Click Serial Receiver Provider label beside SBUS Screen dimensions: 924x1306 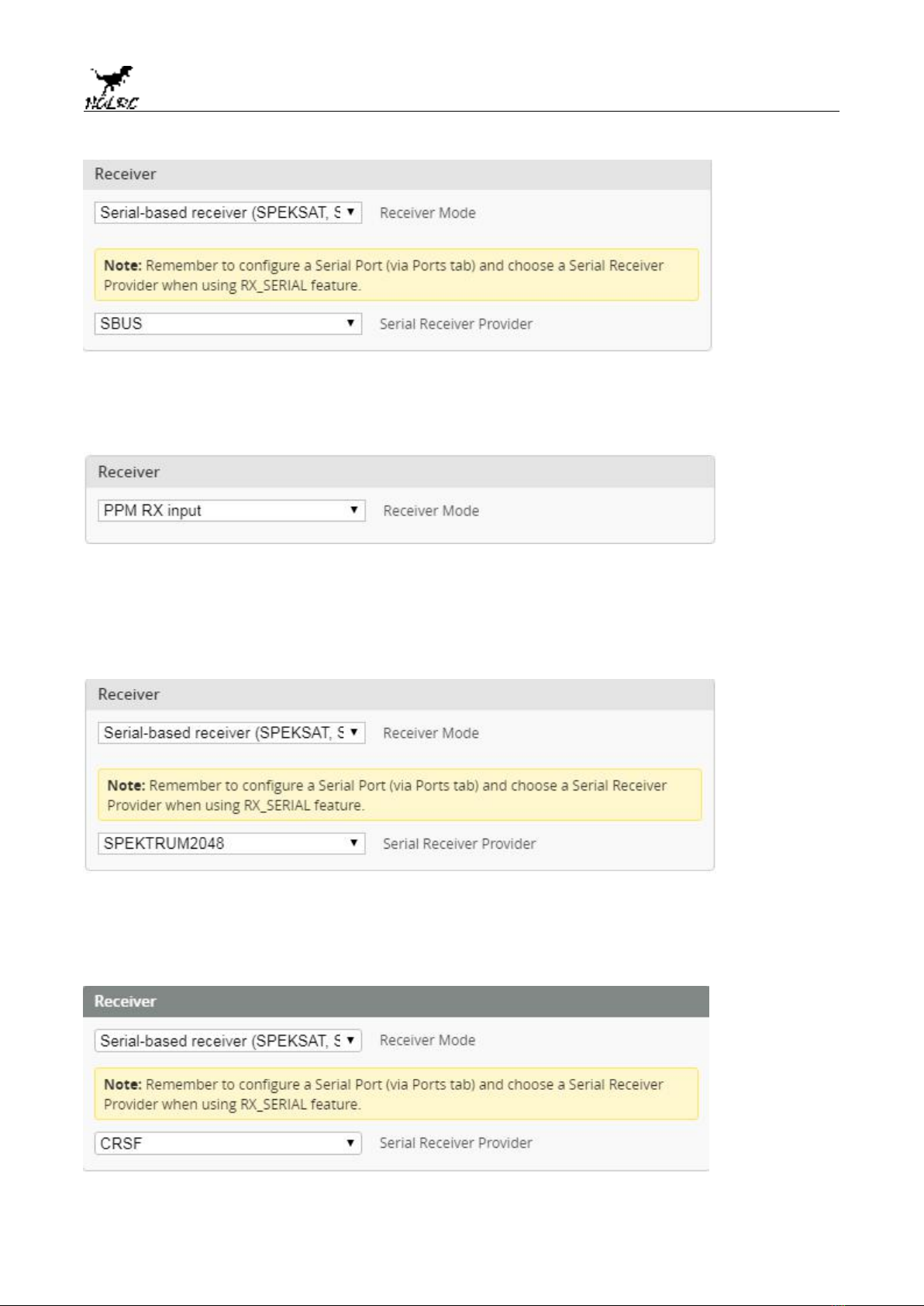click(x=456, y=324)
